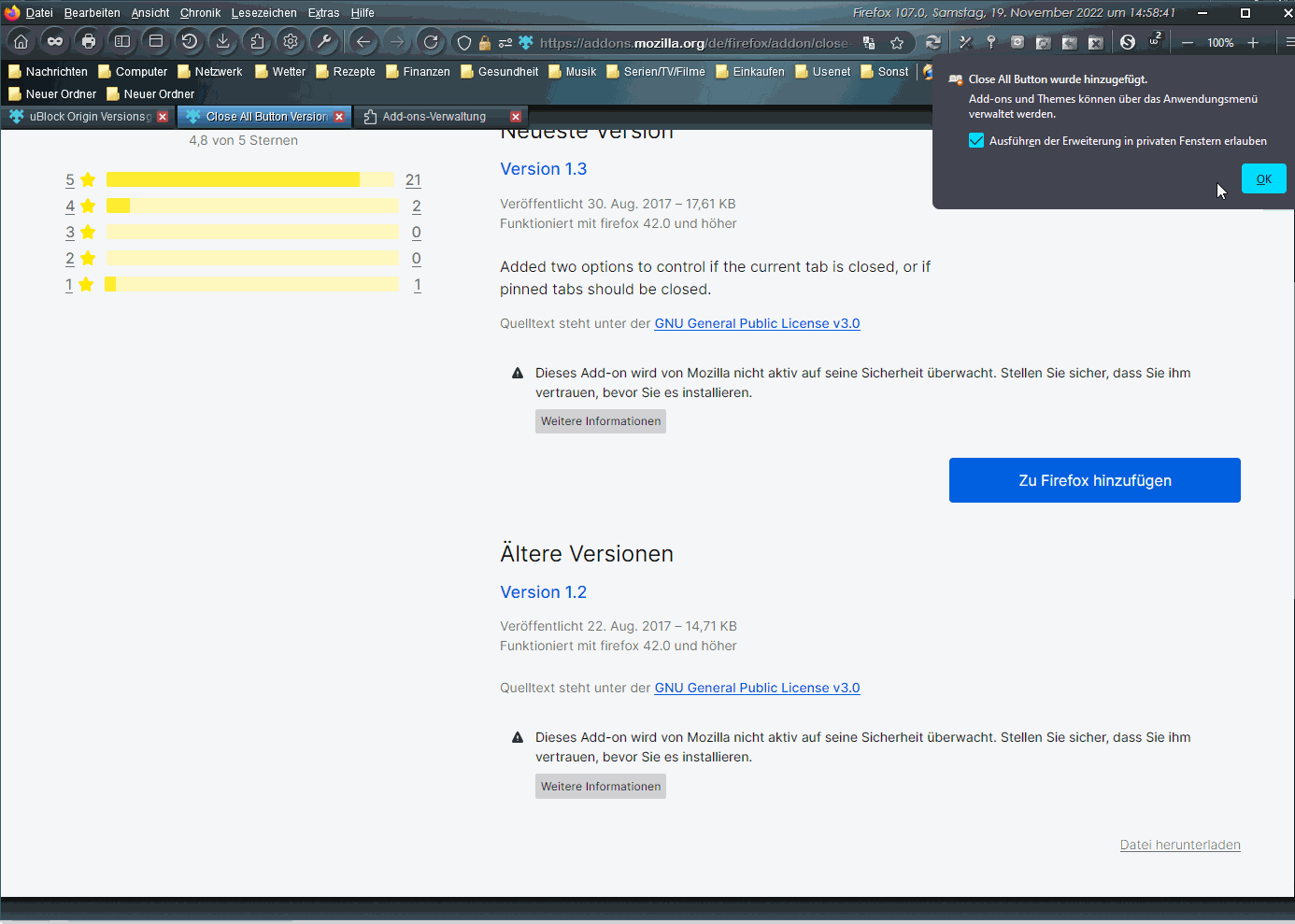Click the page reload icon
The width and height of the screenshot is (1295, 924).
[431, 42]
